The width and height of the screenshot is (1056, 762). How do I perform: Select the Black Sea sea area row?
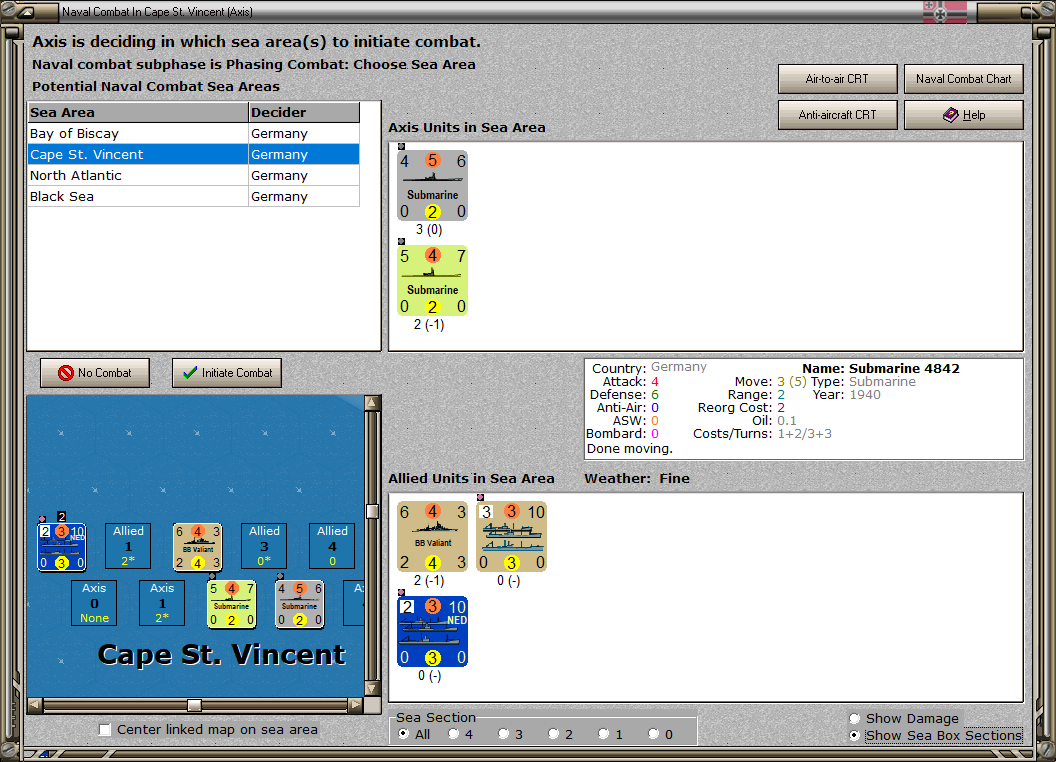tap(194, 196)
